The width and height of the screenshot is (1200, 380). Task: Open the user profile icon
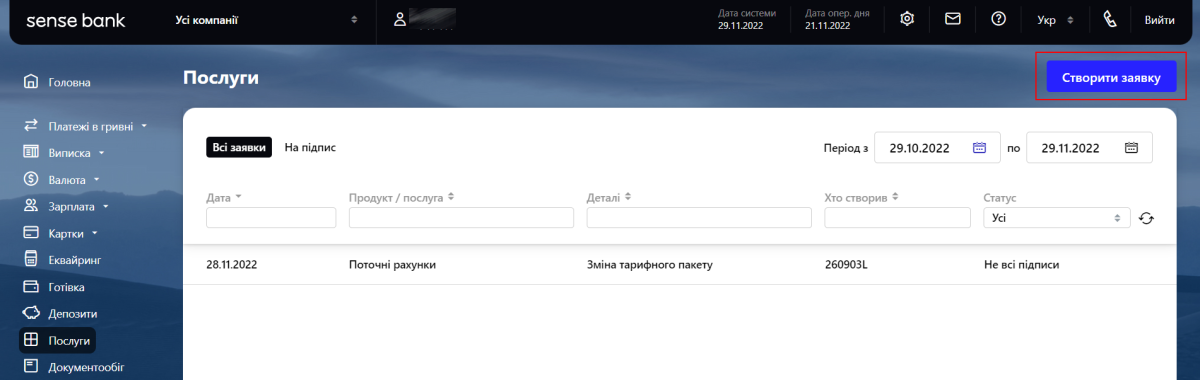pyautogui.click(x=400, y=19)
